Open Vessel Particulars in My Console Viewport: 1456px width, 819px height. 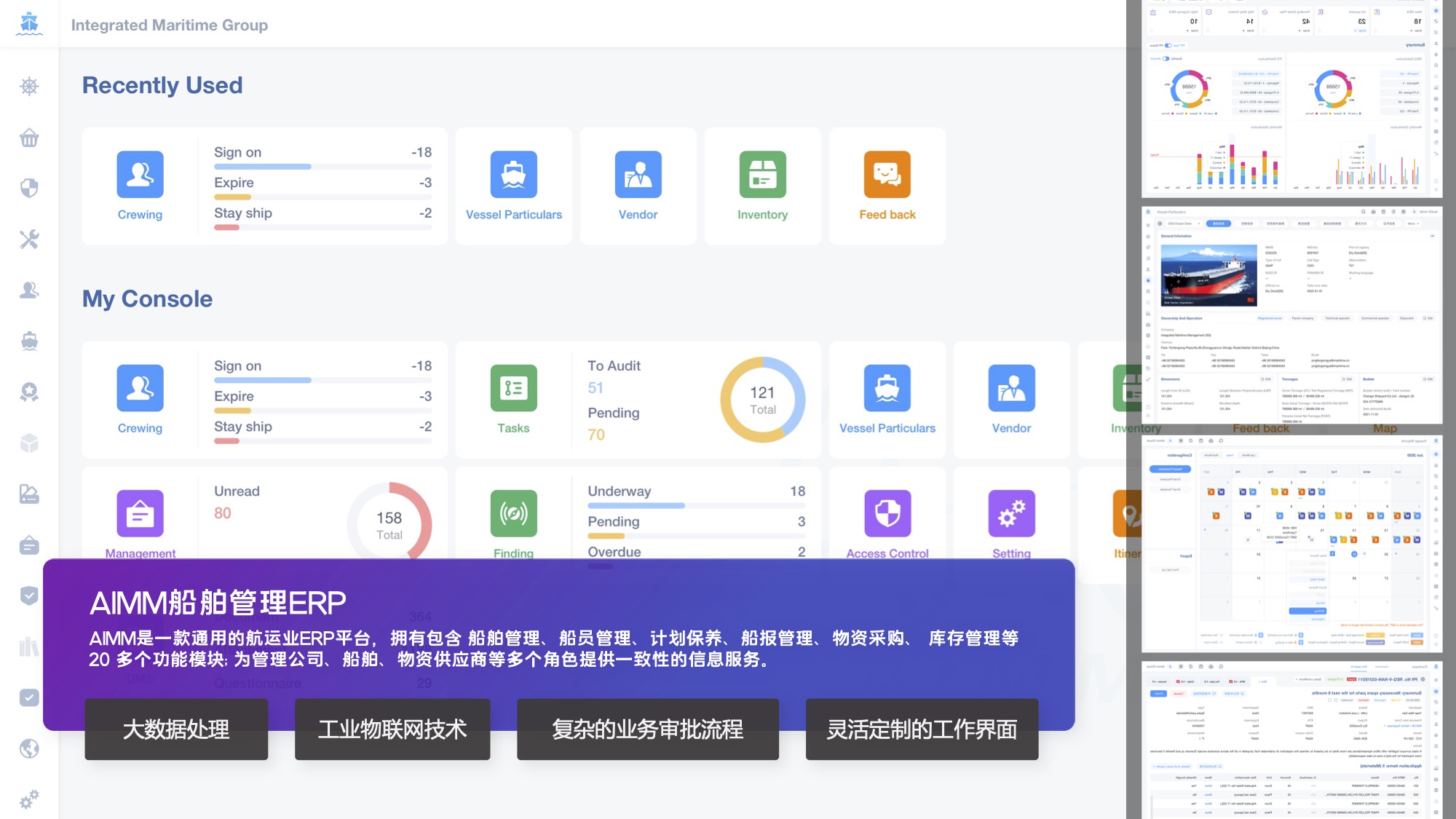coord(887,388)
